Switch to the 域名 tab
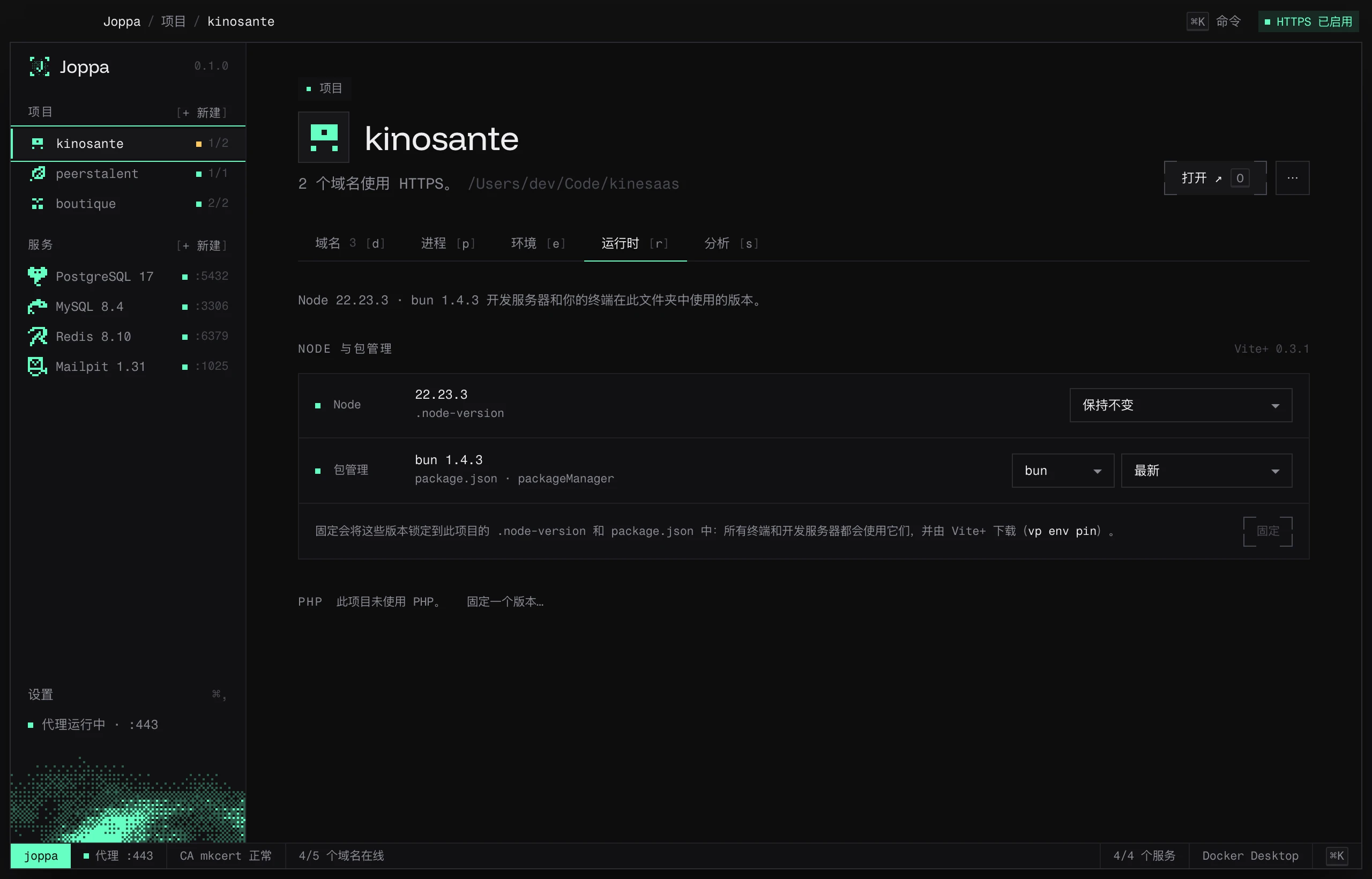Viewport: 1372px width, 879px height. [350, 244]
